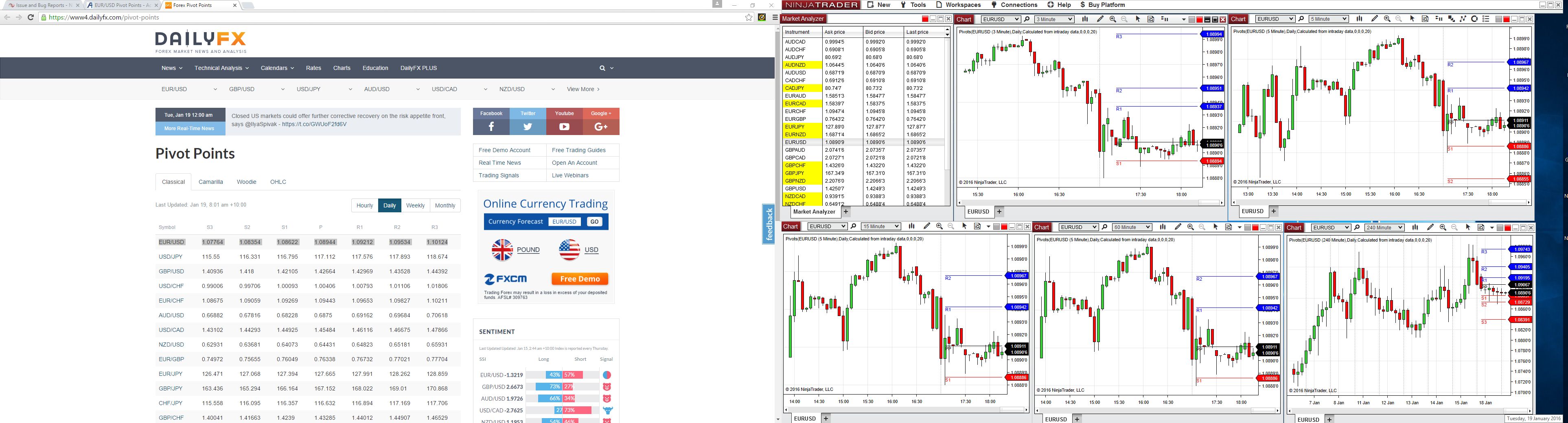Open the data box on 3 Minute chart
This screenshot has width=1568, height=423.
(1151, 20)
